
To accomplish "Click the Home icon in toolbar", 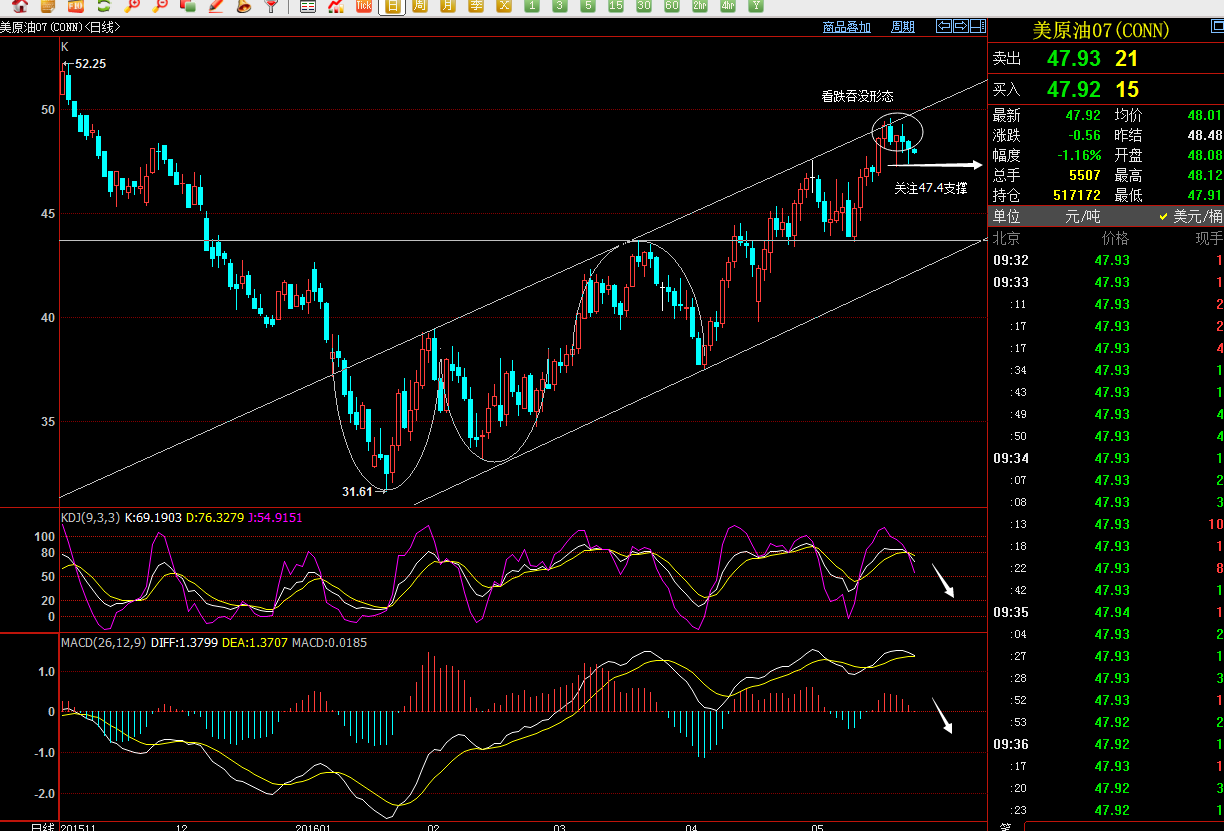I will (x=19, y=6).
